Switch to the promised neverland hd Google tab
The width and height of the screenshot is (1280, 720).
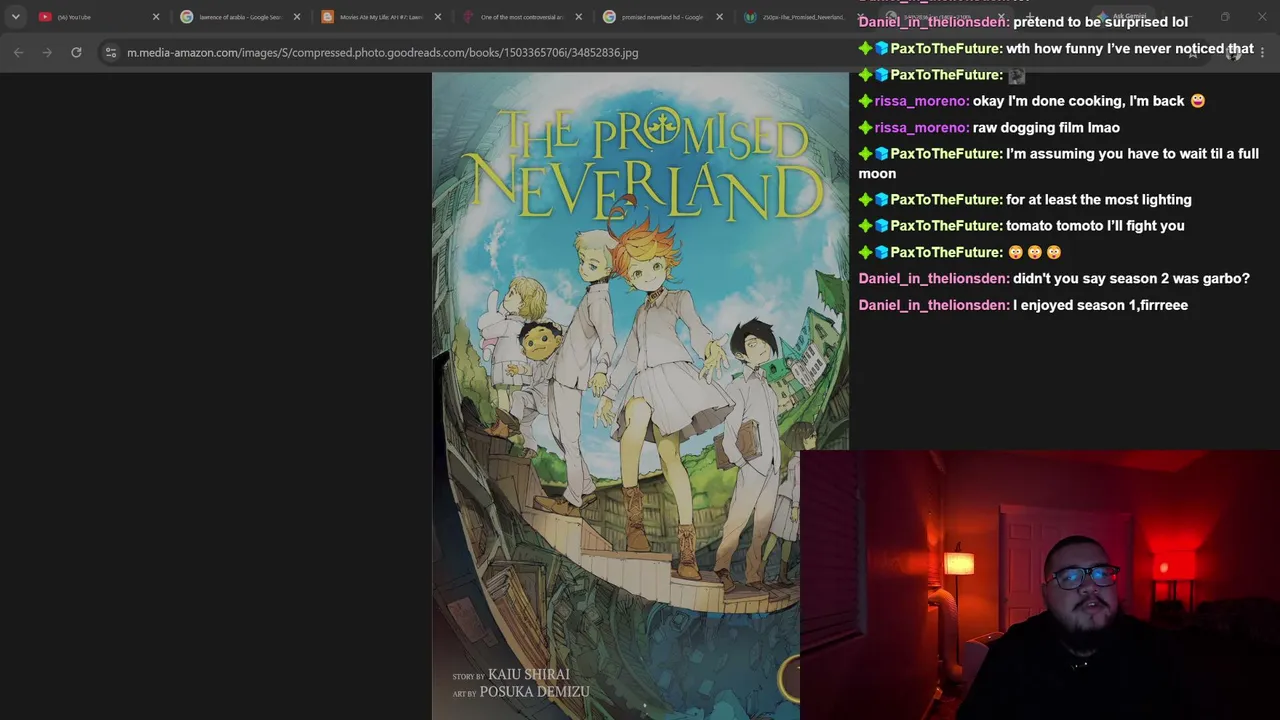663,17
